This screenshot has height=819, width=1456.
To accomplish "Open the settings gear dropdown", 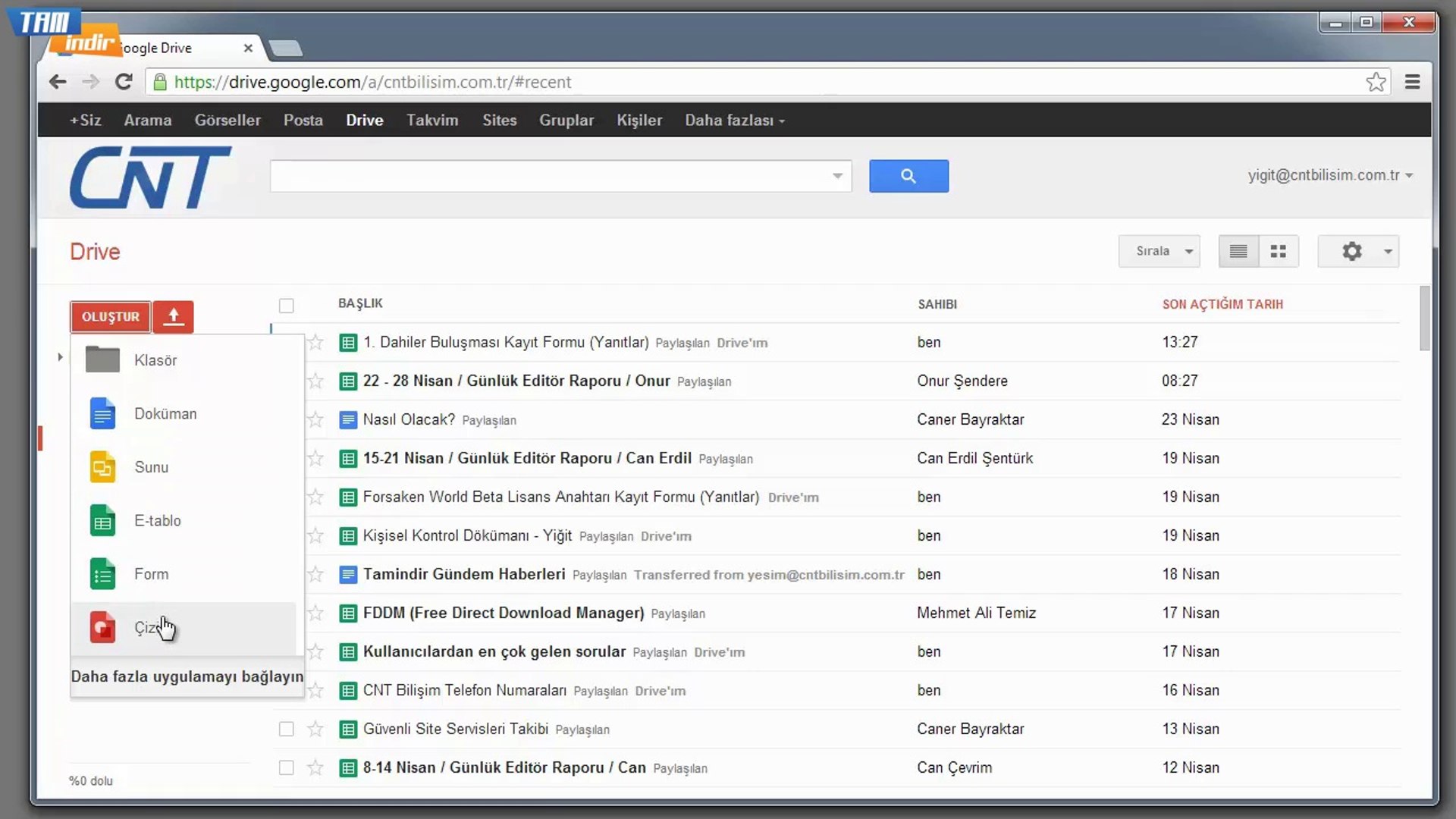I will click(1358, 251).
